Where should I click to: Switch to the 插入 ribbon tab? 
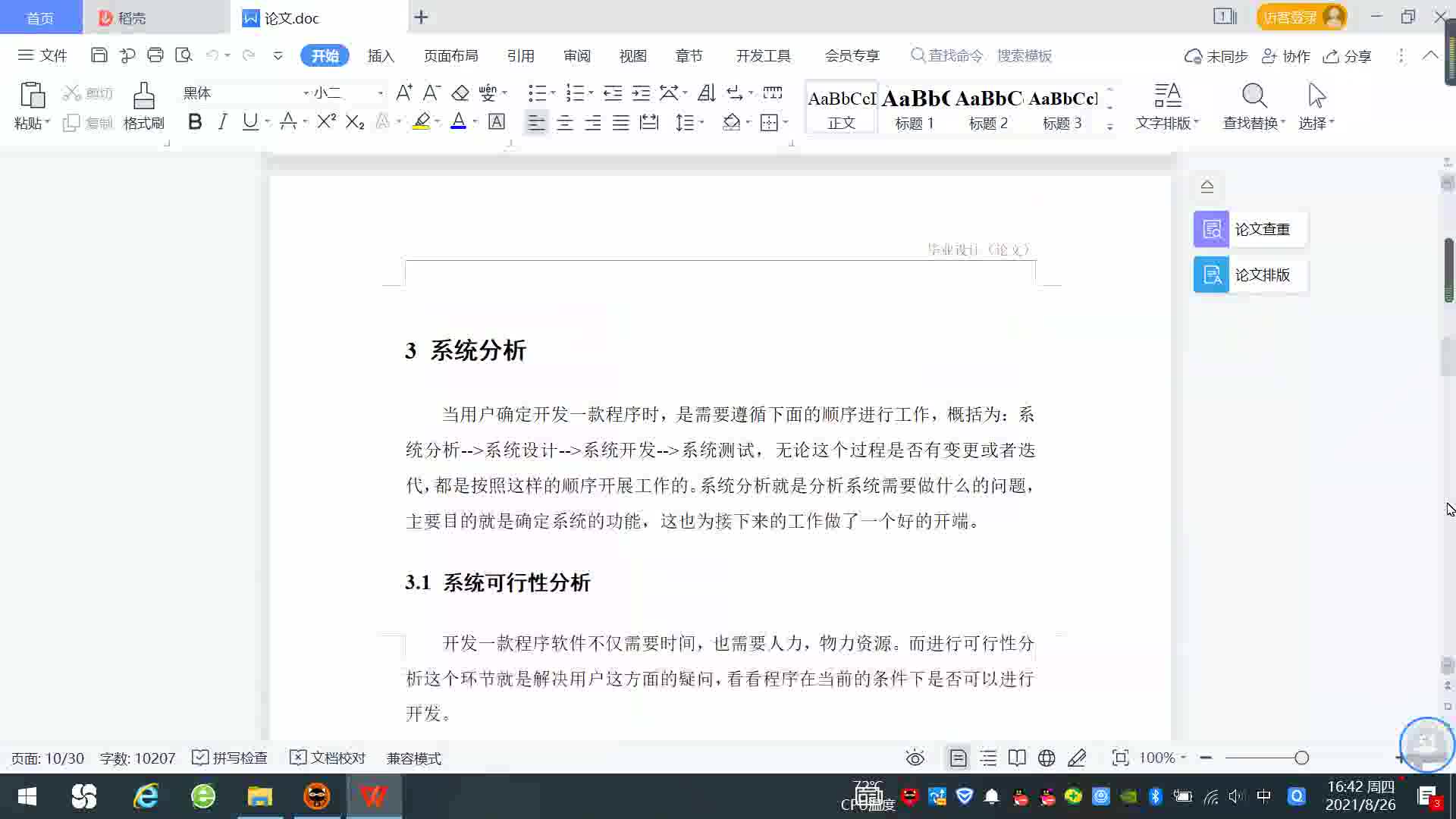pyautogui.click(x=381, y=56)
